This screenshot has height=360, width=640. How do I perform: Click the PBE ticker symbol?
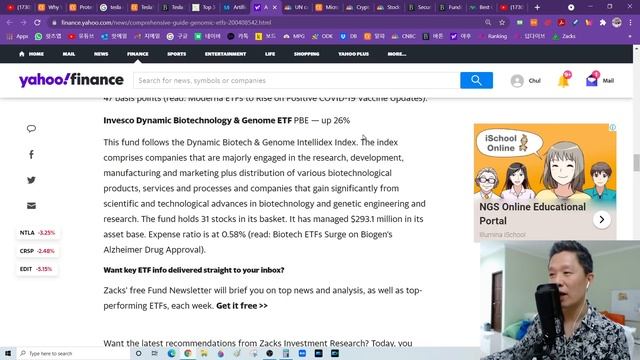301,120
